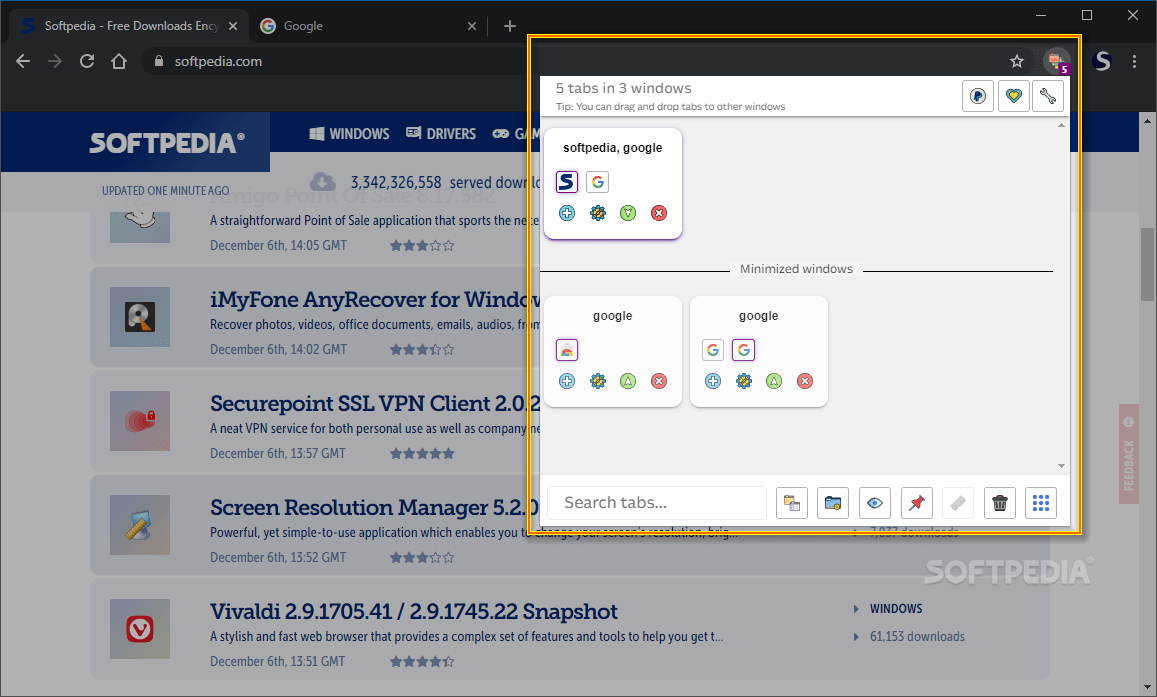
Task: Click the blue folder icon in the bottom toolbar
Action: click(833, 503)
